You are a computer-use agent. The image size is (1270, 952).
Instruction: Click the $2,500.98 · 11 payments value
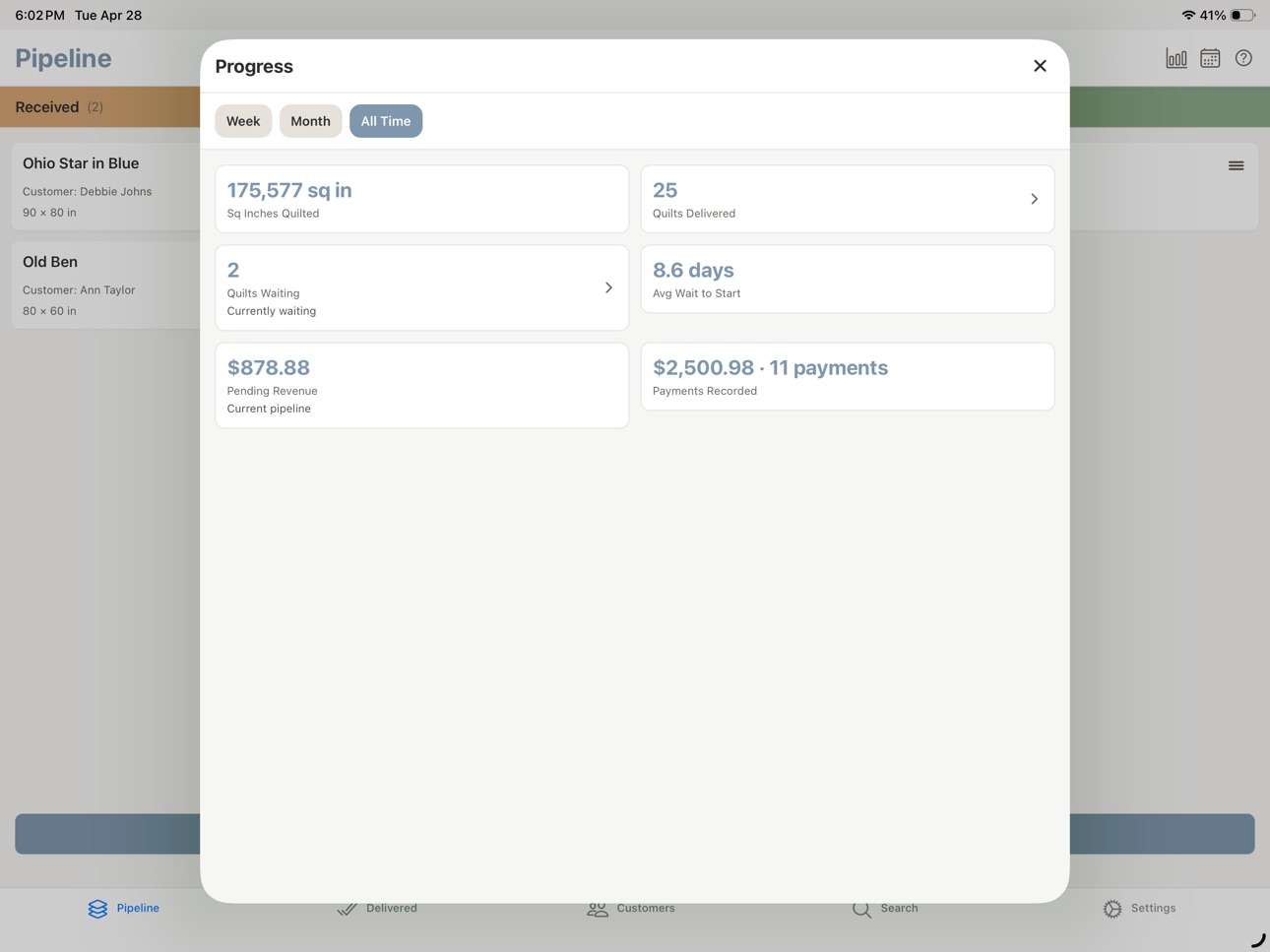[x=770, y=367]
